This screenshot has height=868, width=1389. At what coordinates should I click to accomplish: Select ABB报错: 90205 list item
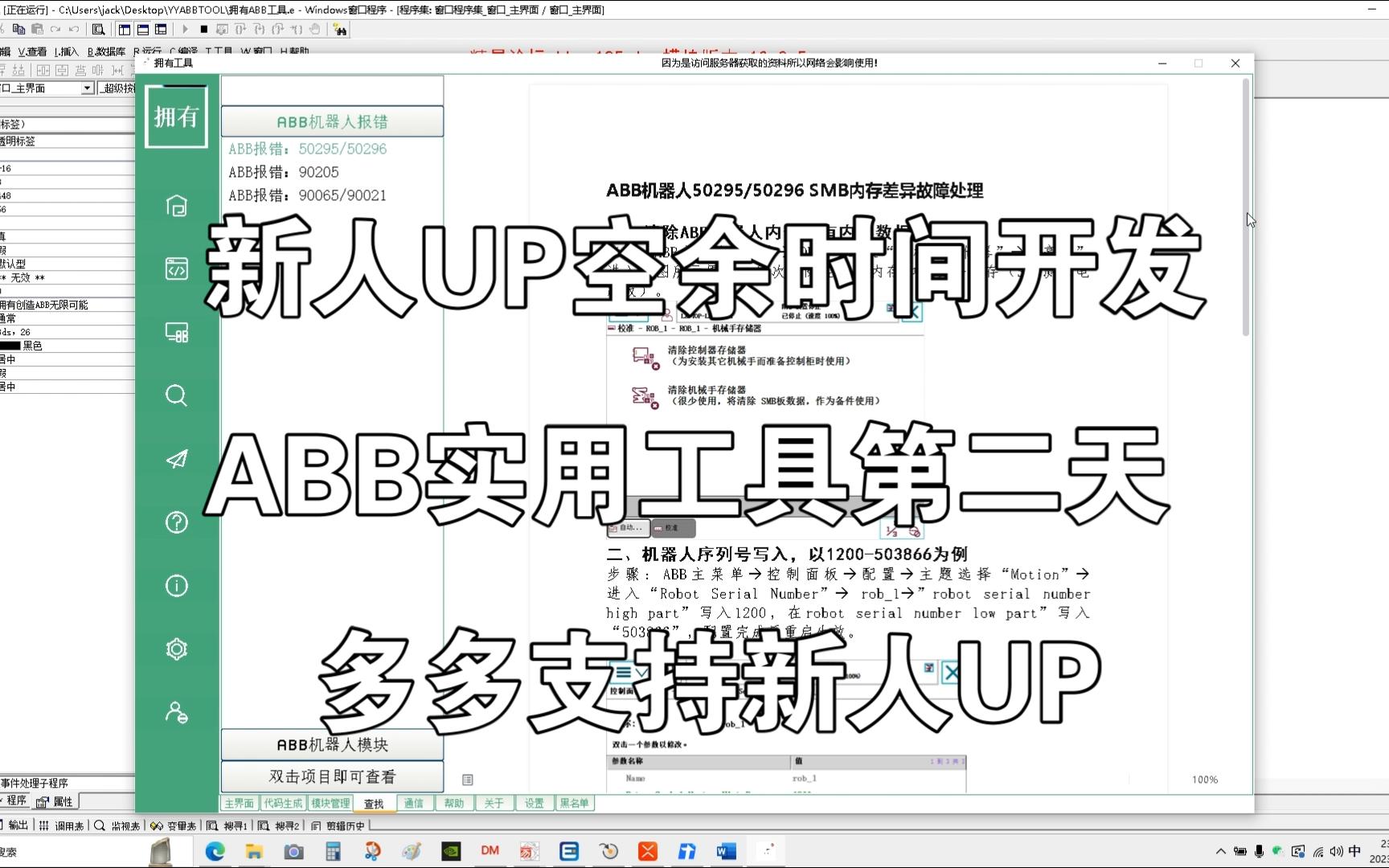(x=284, y=172)
